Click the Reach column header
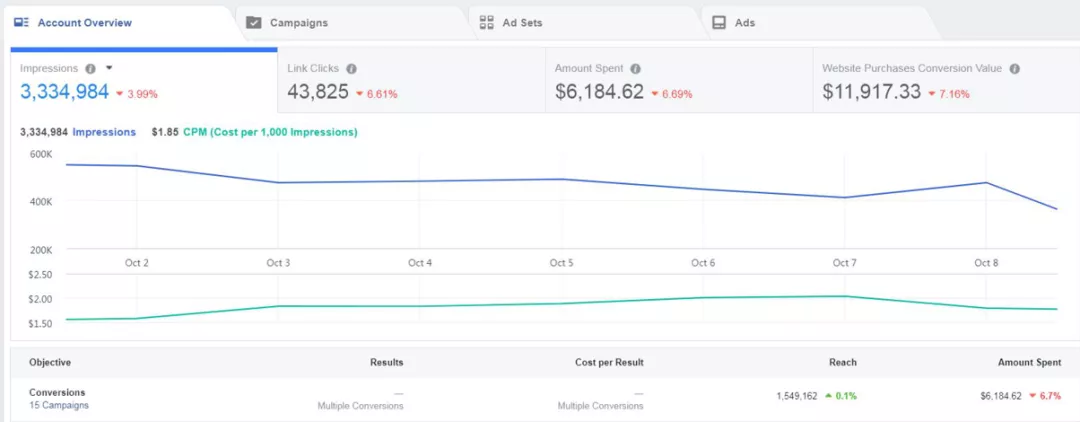1080x422 pixels. (843, 362)
